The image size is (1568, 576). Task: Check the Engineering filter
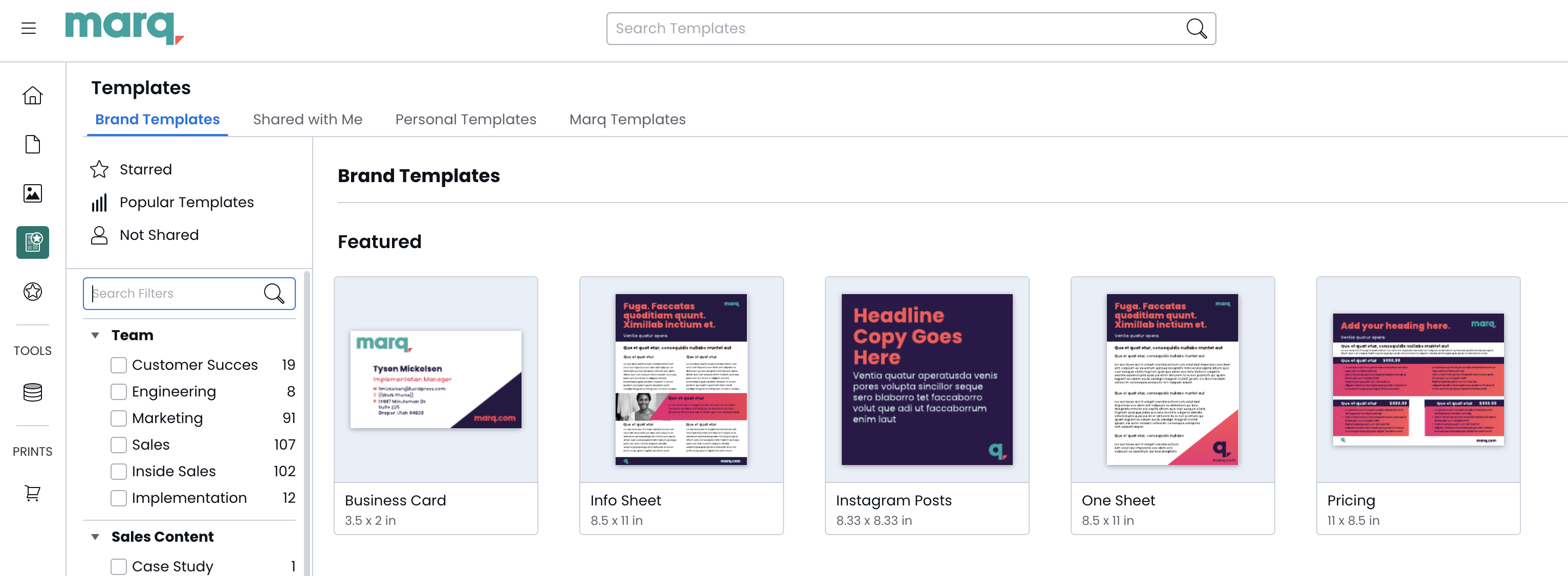click(119, 392)
